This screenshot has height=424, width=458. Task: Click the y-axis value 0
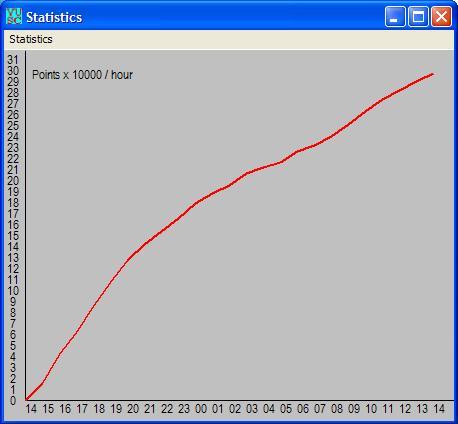click(x=13, y=401)
